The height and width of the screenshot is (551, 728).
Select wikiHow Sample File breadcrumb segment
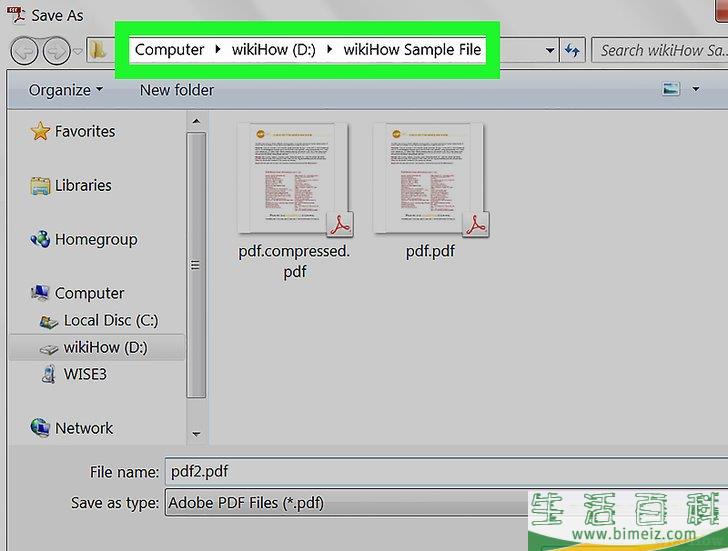pos(412,50)
